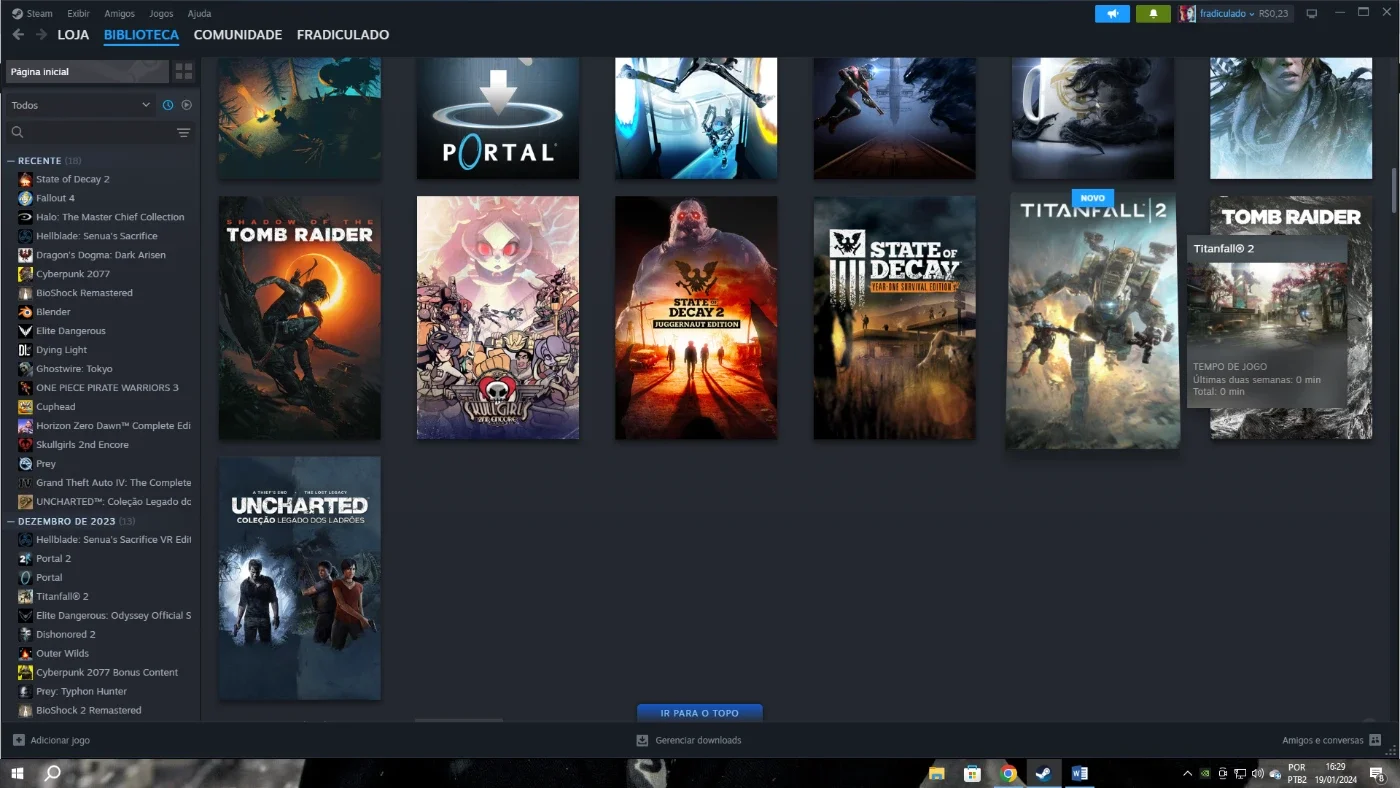Click the Blender icon in the sidebar
1400x788 pixels.
tap(25, 312)
